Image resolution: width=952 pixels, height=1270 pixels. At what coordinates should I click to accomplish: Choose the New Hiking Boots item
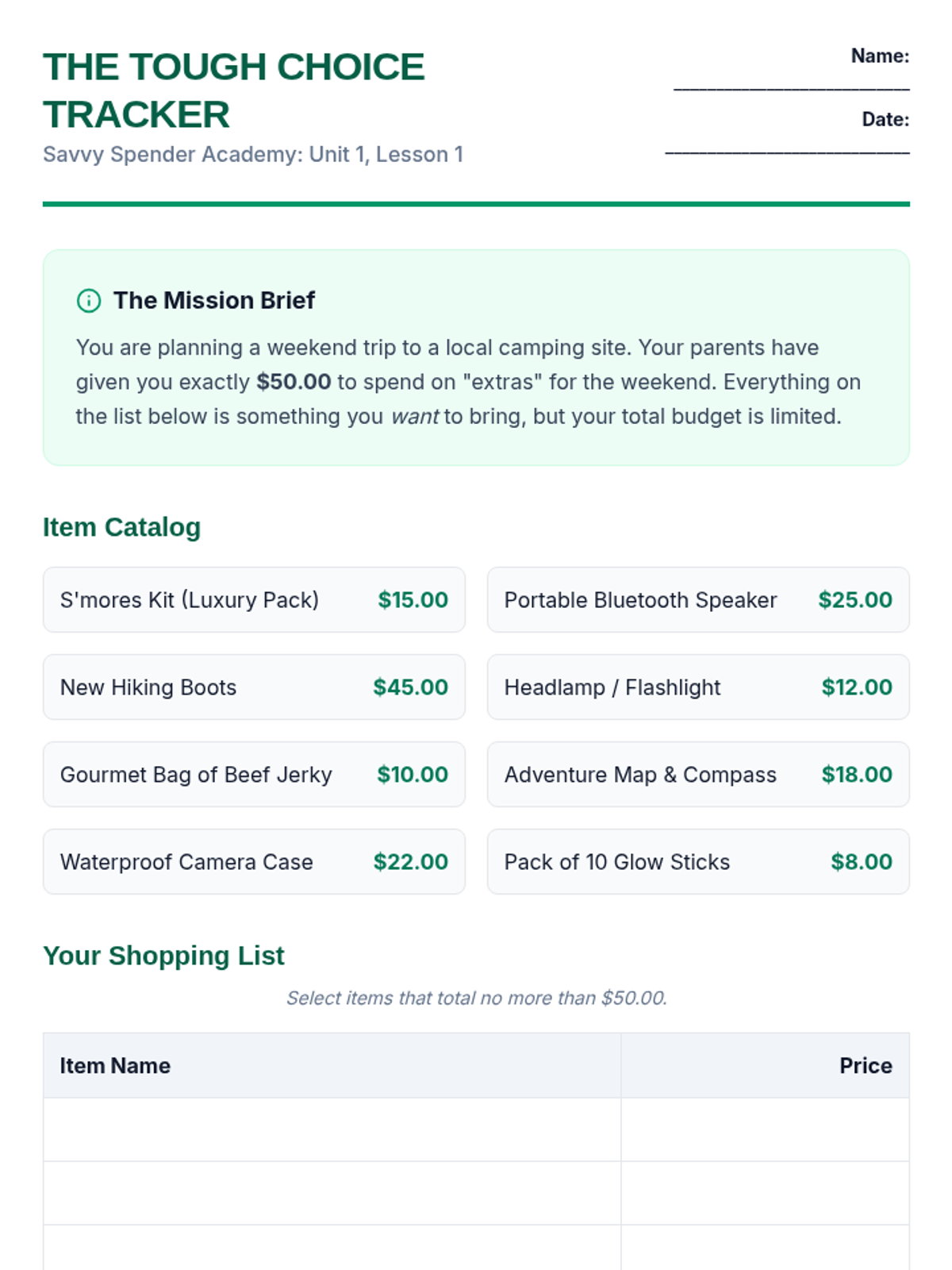[x=254, y=687]
